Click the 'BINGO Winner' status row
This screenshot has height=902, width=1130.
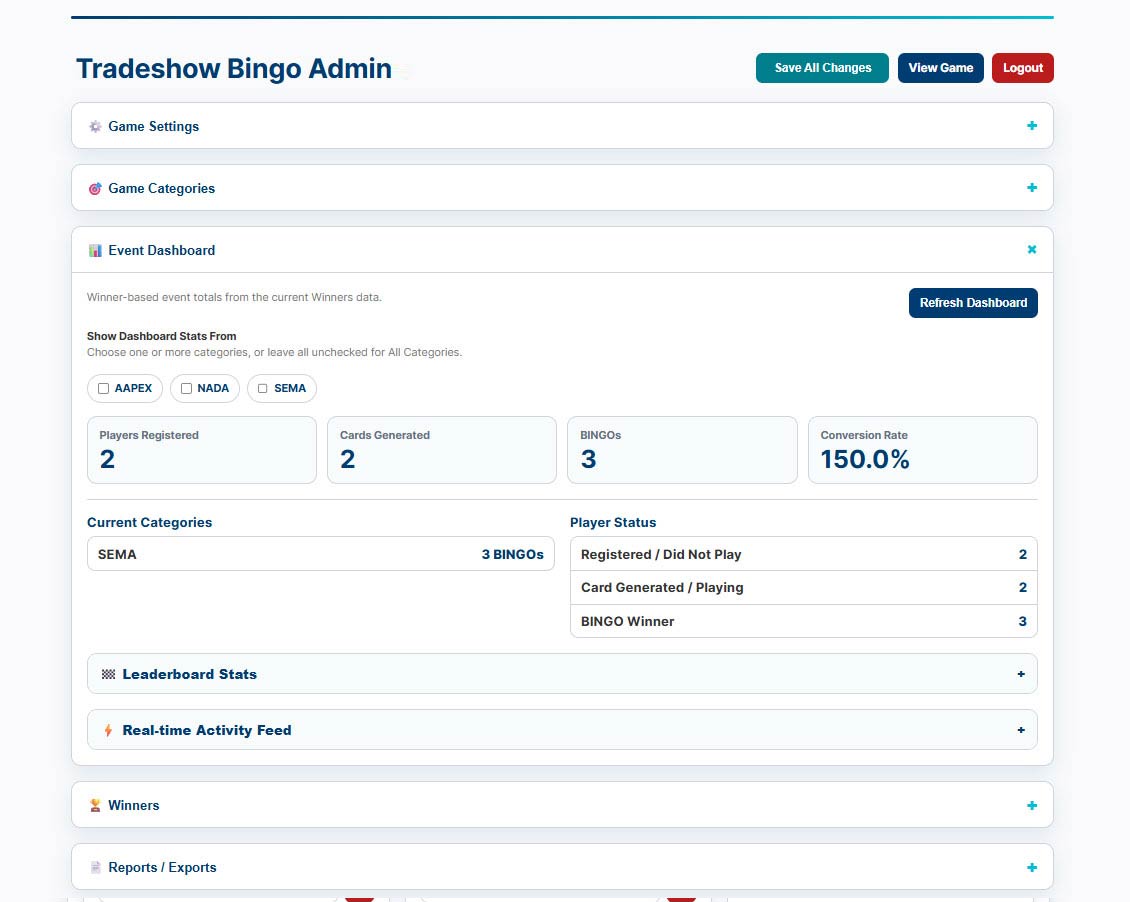coord(804,621)
